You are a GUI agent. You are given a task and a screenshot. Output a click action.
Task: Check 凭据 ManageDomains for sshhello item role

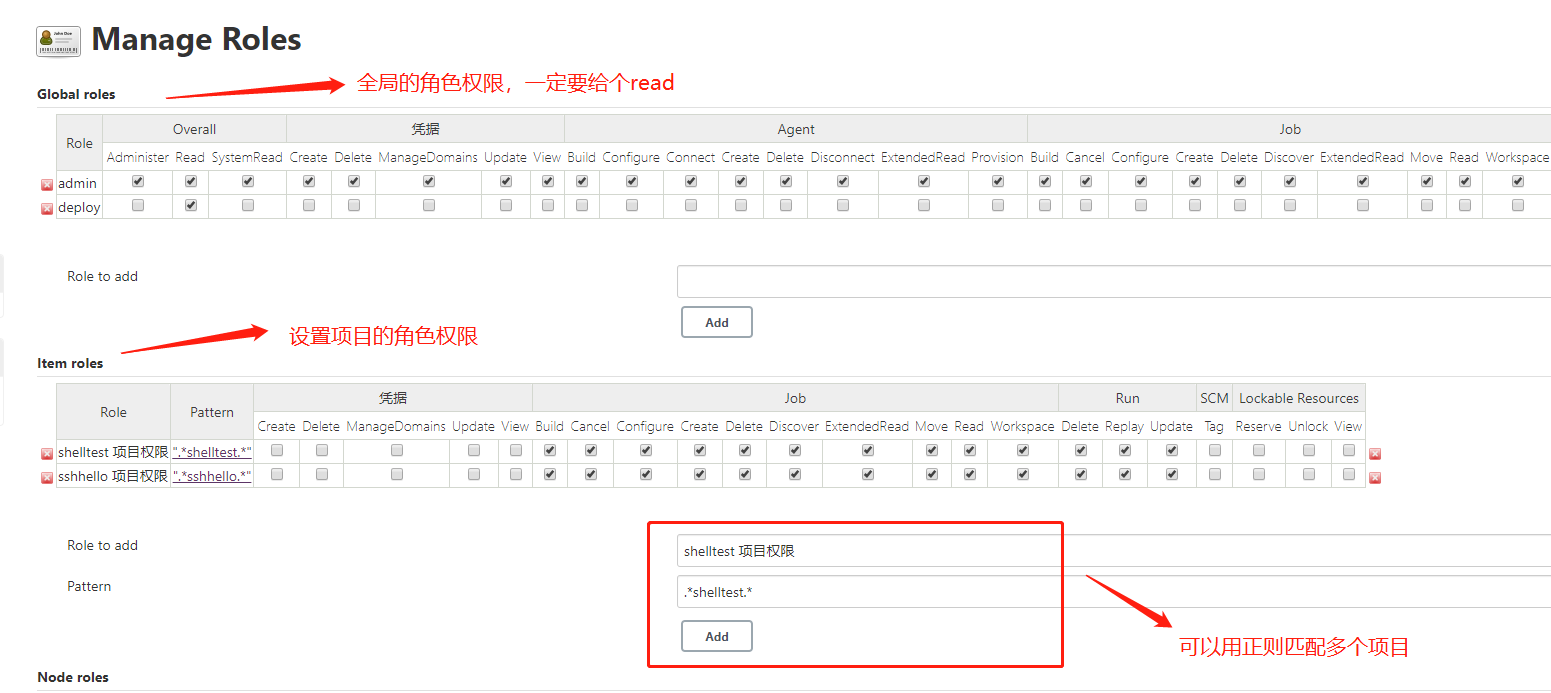pyautogui.click(x=397, y=474)
